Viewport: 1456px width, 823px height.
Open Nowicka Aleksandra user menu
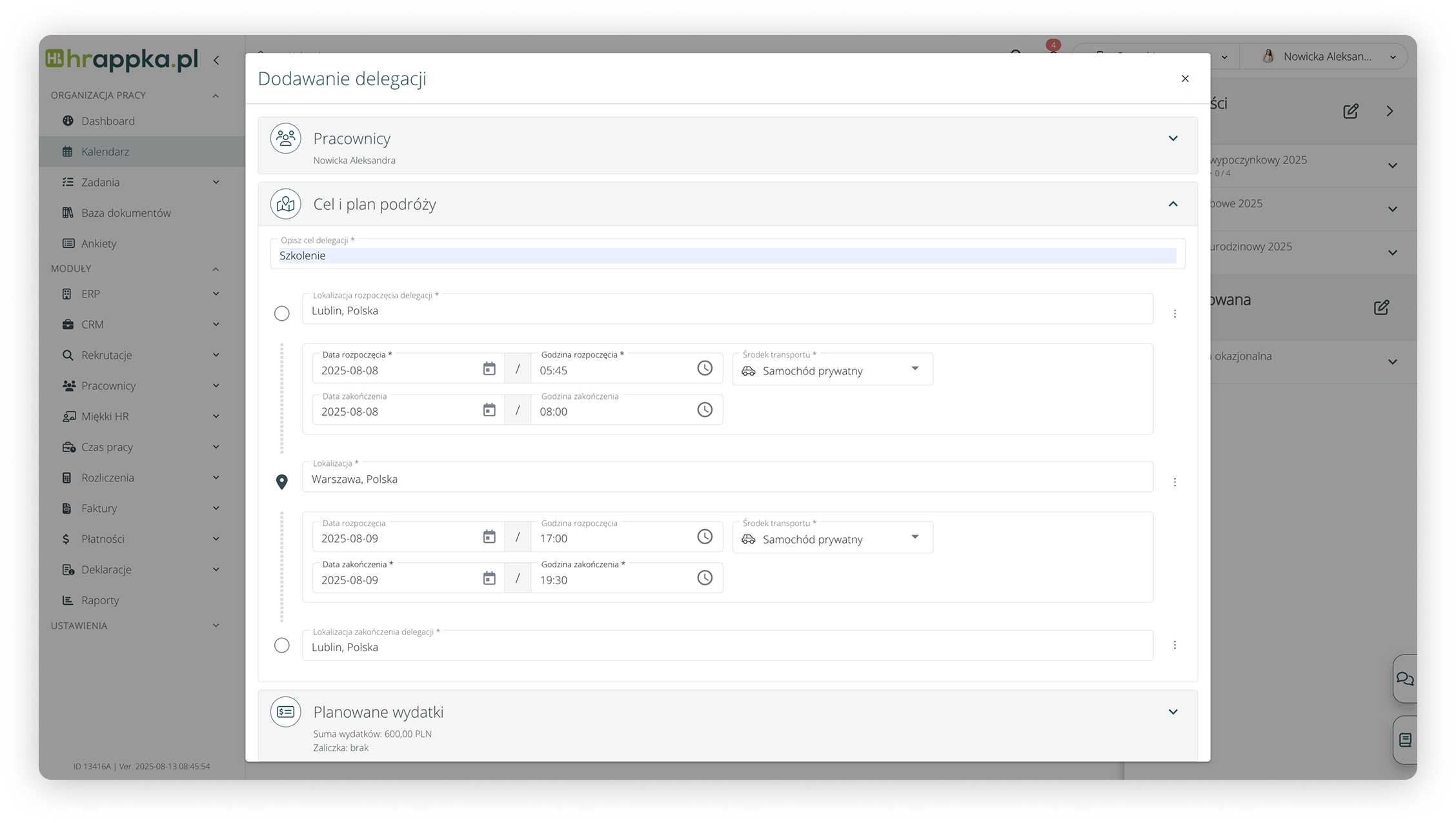tap(1328, 57)
